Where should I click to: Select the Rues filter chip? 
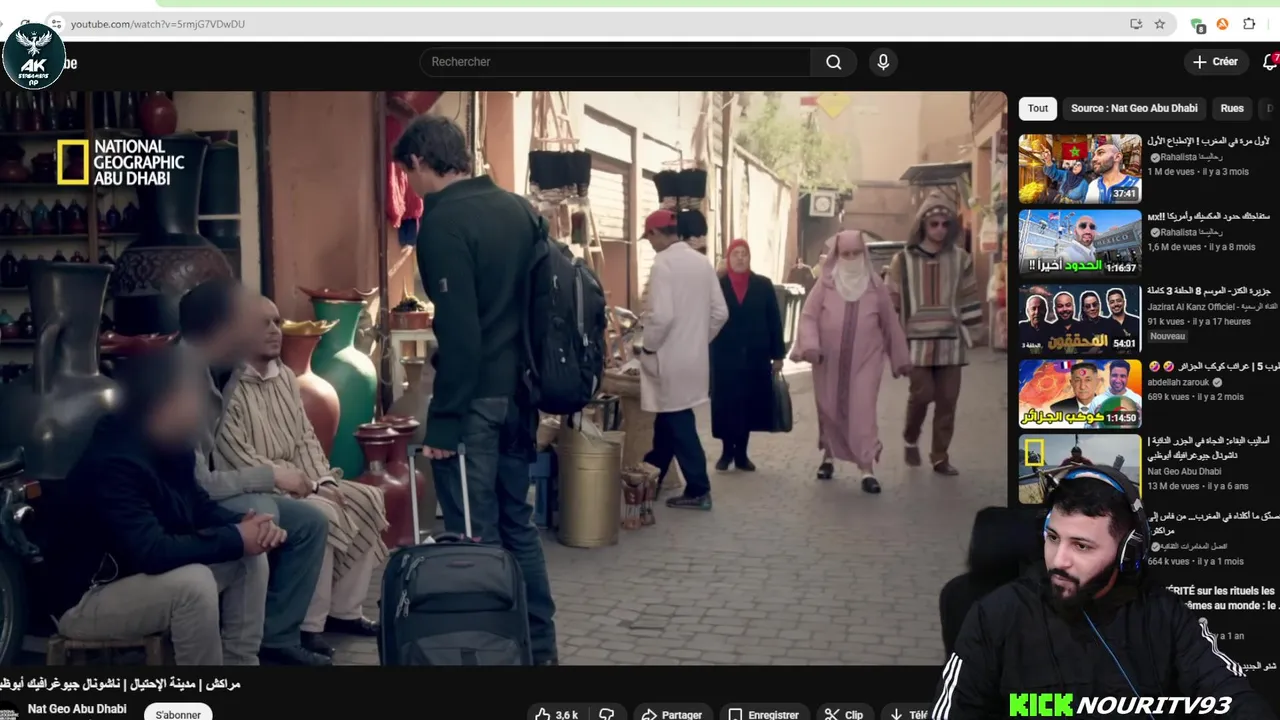[x=1232, y=108]
